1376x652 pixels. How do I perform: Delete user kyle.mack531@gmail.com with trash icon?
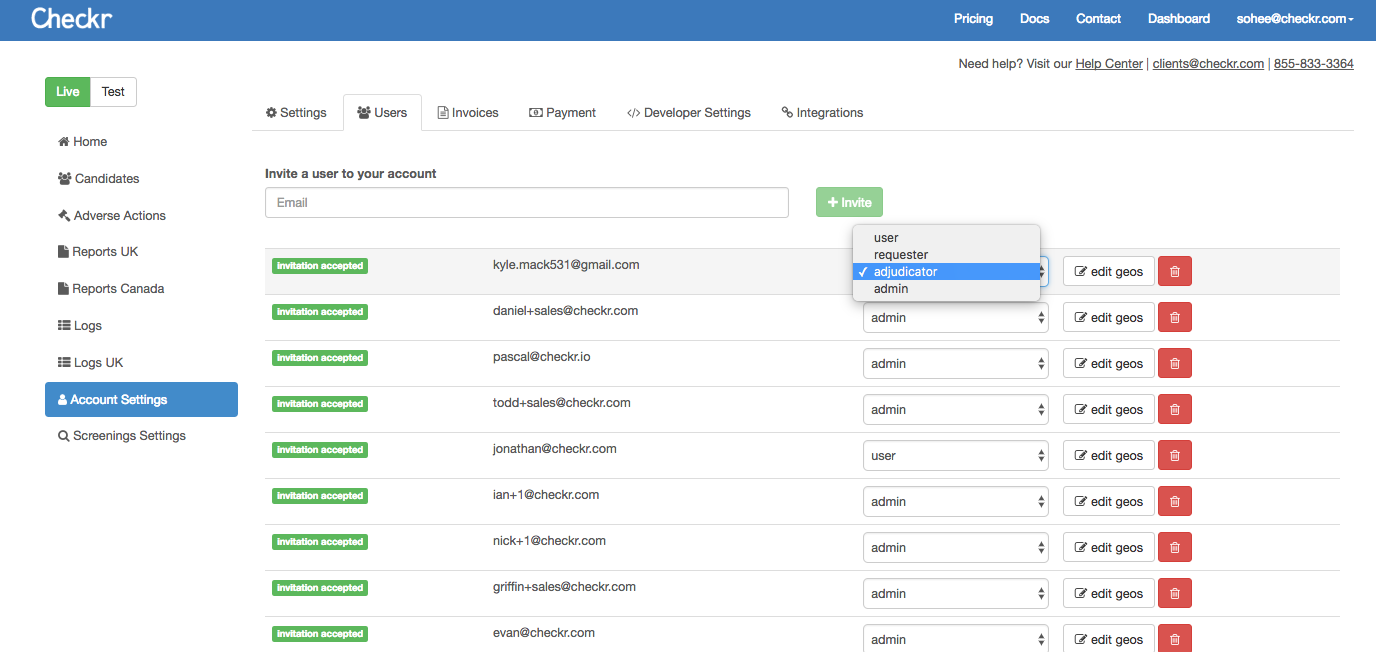[1175, 272]
